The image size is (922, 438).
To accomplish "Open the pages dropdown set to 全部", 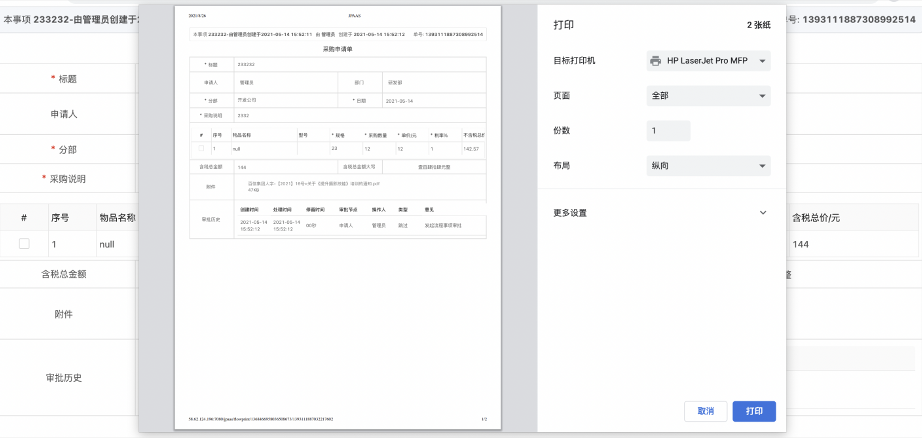I will point(709,96).
